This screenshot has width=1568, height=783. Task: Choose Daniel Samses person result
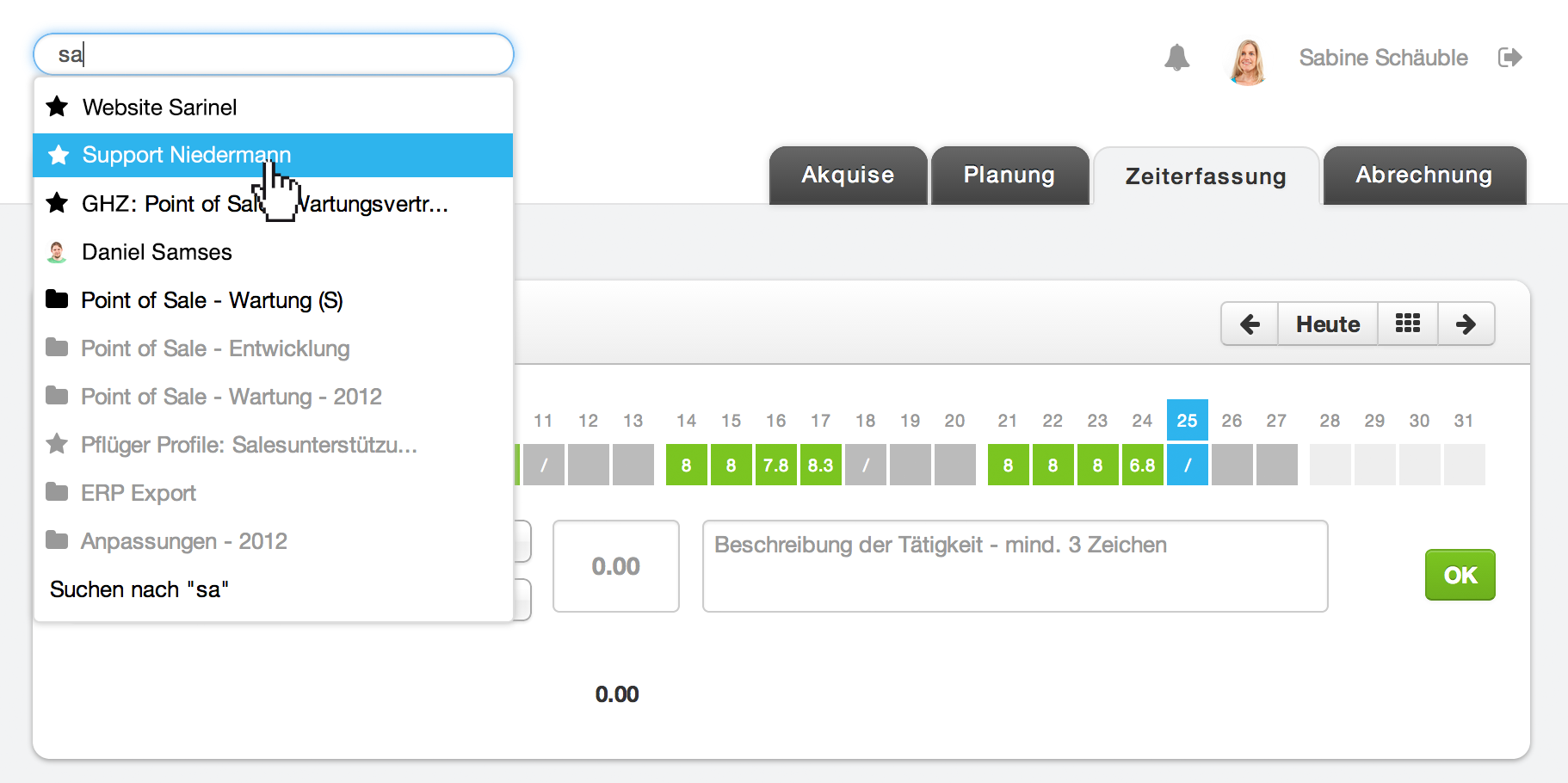tap(273, 252)
